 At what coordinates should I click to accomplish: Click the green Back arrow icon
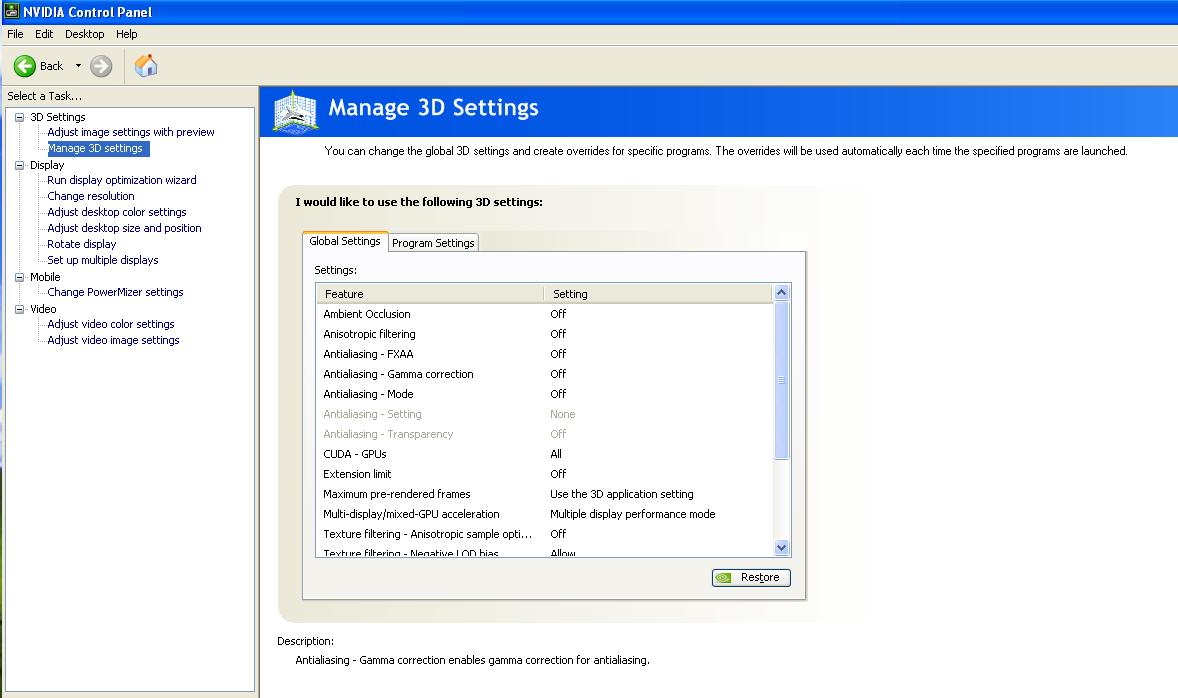point(25,66)
